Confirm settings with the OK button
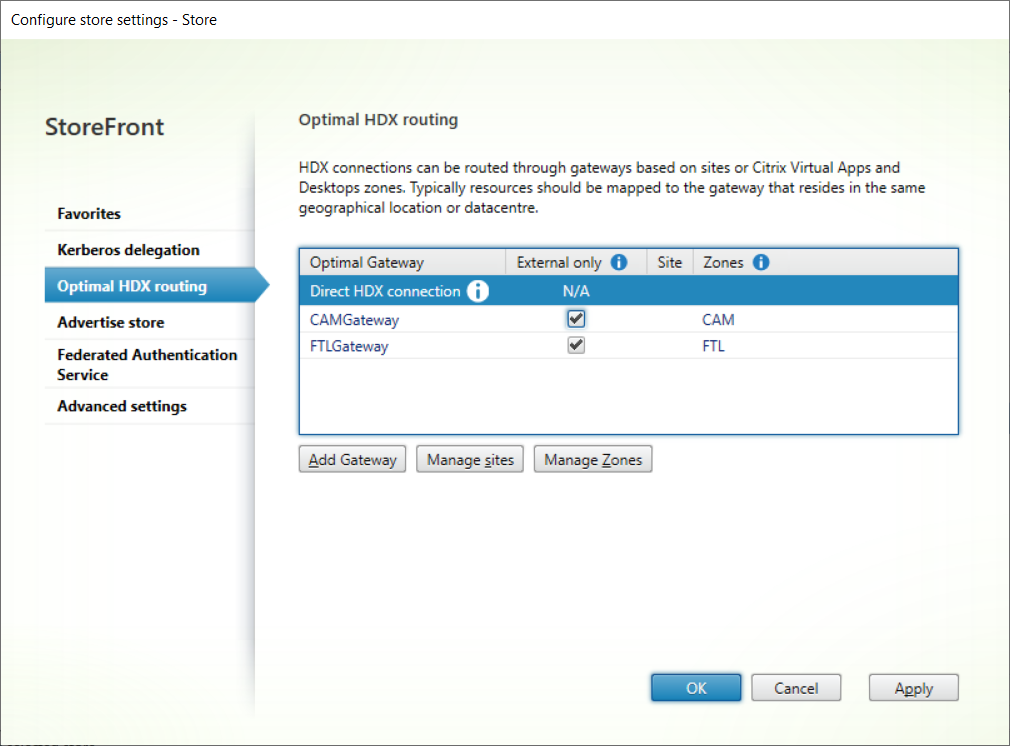Screen dimensions: 1010x746 [696, 688]
